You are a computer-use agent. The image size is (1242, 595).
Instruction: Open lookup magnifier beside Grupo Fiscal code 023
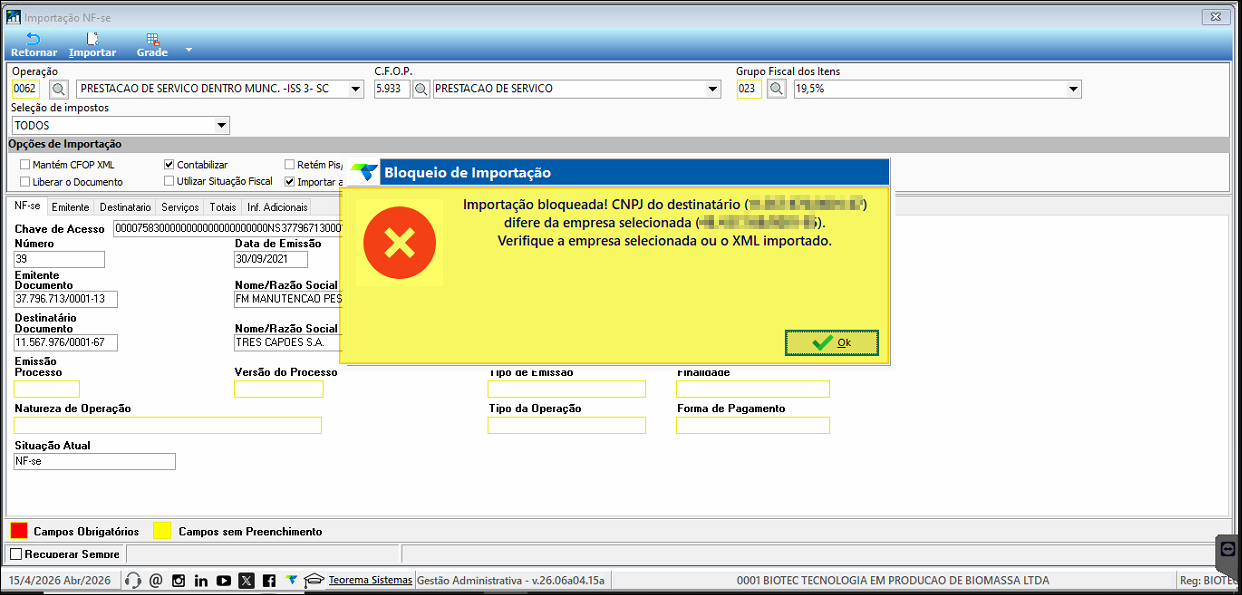pyautogui.click(x=776, y=89)
